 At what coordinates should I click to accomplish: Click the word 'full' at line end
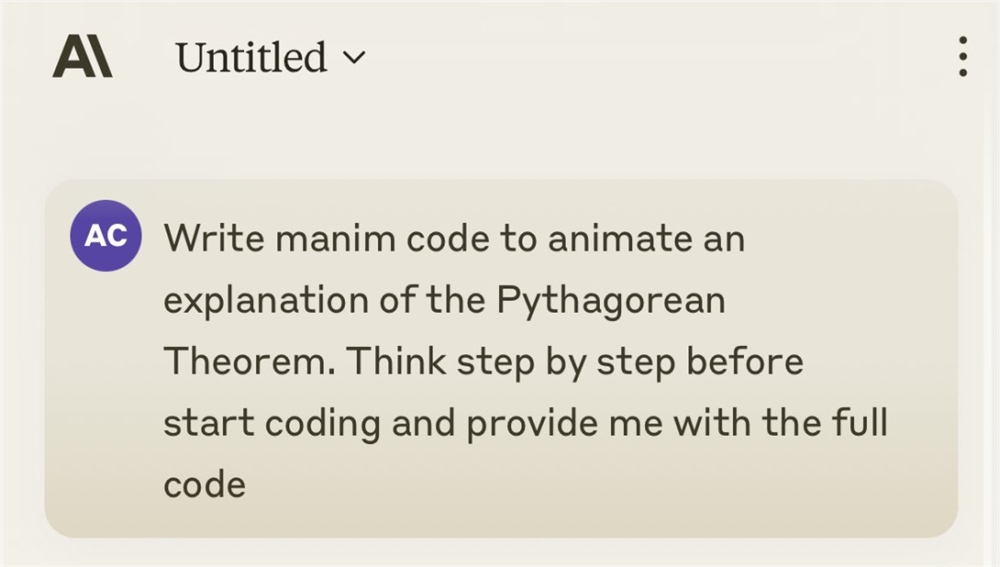point(860,423)
